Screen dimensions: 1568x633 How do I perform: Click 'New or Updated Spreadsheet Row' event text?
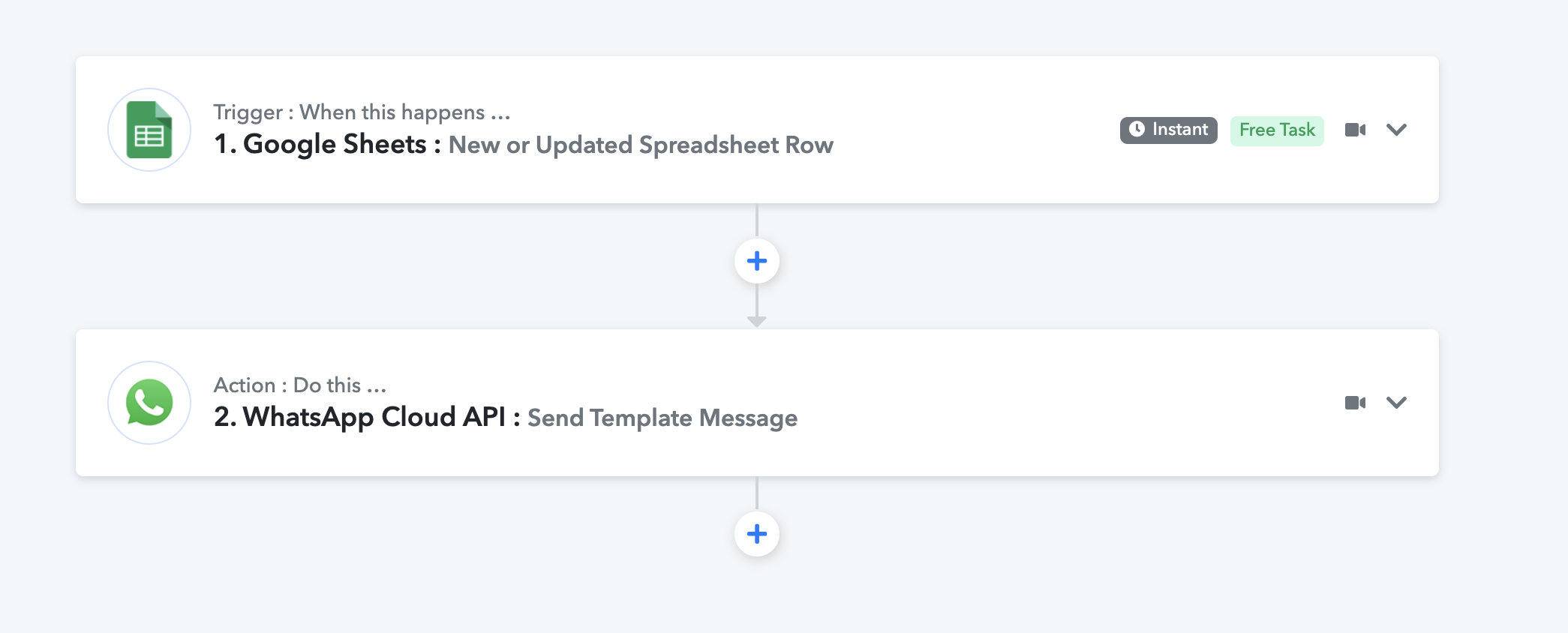tap(641, 145)
